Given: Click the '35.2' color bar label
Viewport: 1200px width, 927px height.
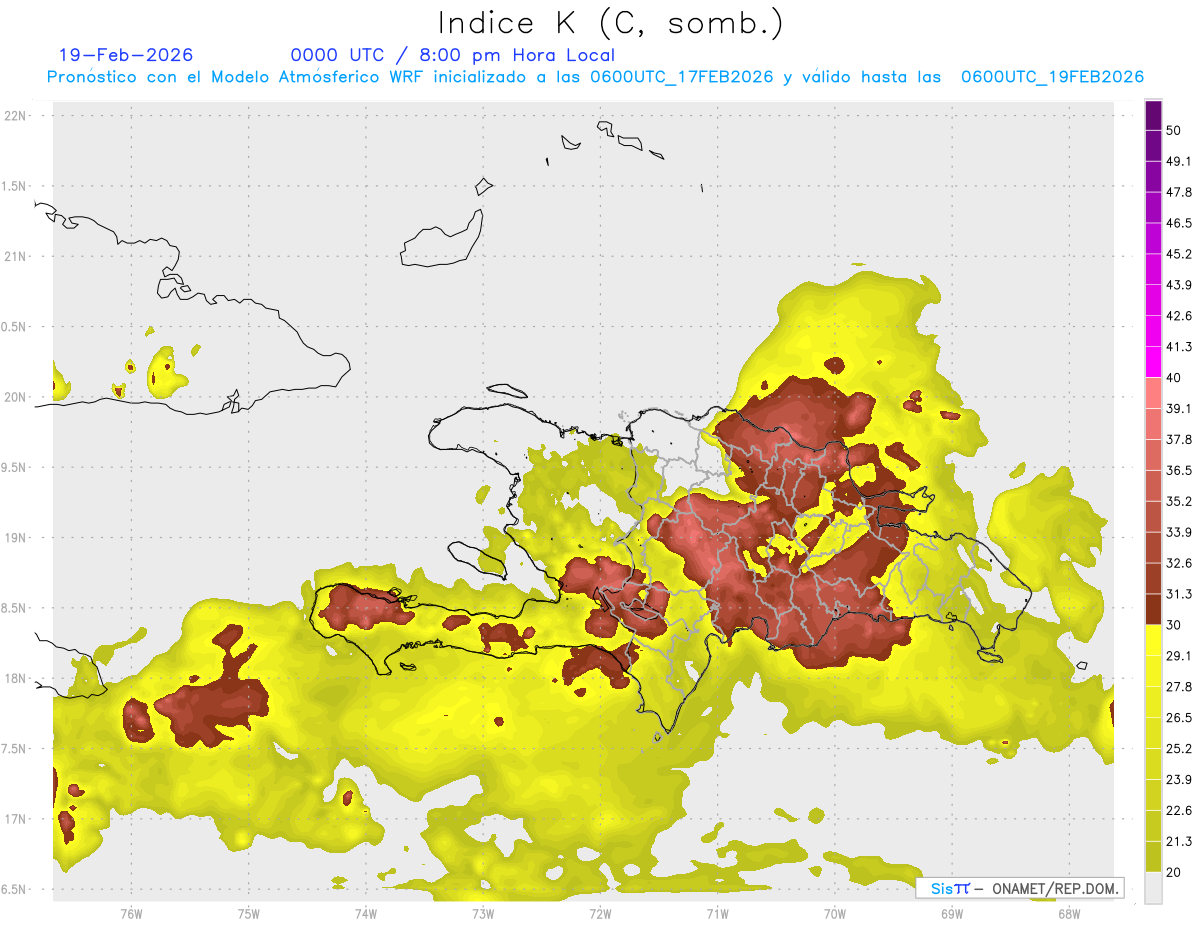Looking at the screenshot, I should coord(1179,501).
